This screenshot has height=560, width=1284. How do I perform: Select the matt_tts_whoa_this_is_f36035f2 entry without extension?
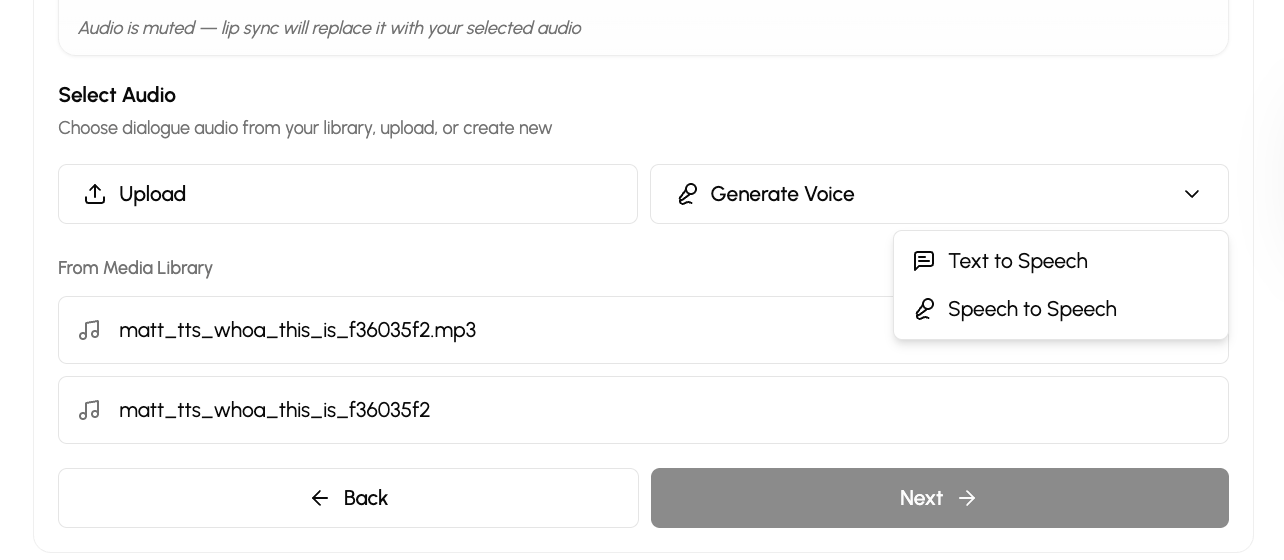[274, 410]
